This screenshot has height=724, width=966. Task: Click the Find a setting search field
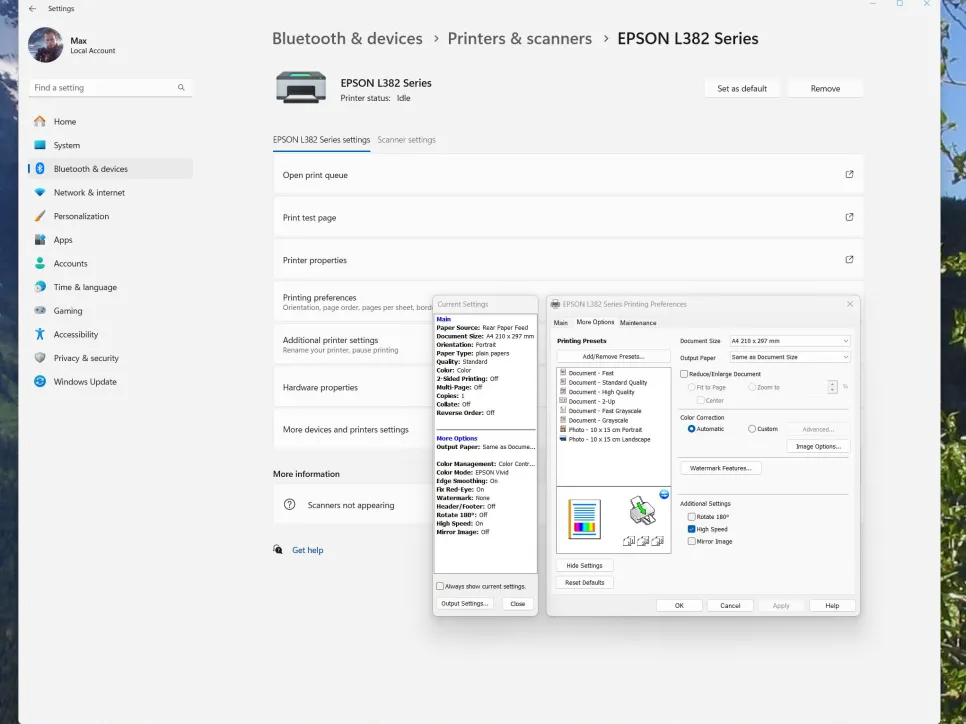pos(110,87)
